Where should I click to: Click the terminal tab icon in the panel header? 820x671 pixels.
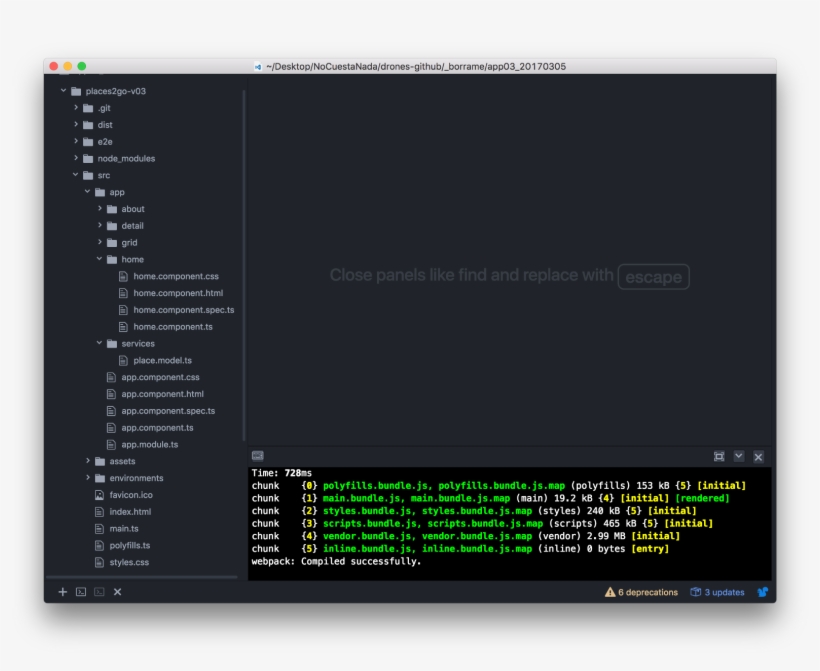coord(258,456)
